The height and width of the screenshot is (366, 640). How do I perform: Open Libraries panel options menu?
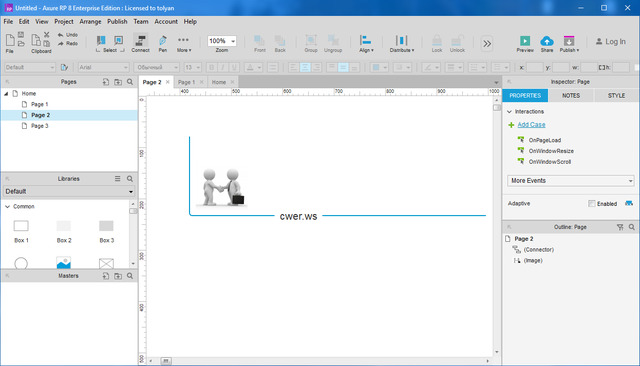click(118, 179)
